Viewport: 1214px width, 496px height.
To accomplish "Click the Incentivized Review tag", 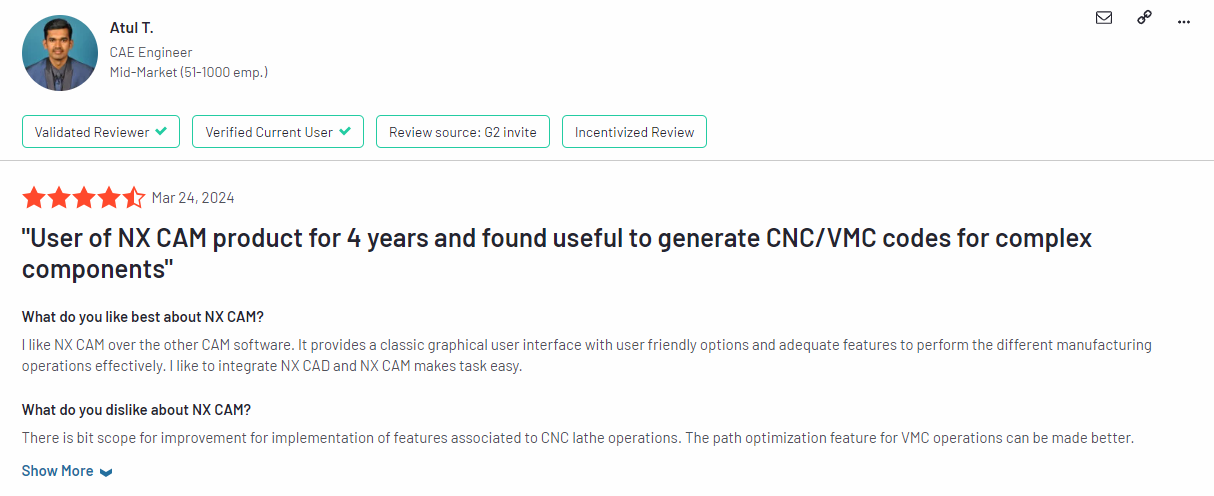I will (x=634, y=132).
